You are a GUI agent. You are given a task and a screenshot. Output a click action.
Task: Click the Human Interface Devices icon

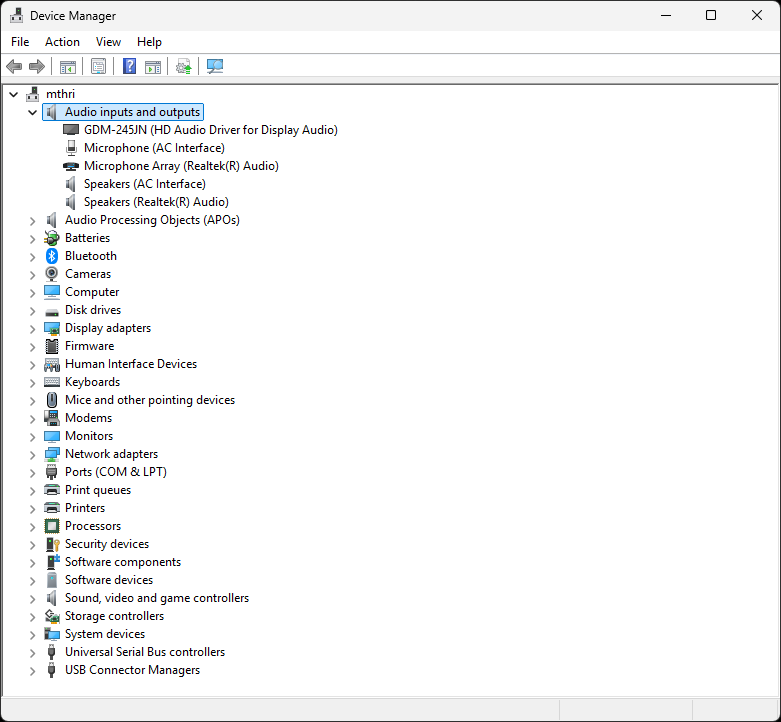click(x=52, y=364)
